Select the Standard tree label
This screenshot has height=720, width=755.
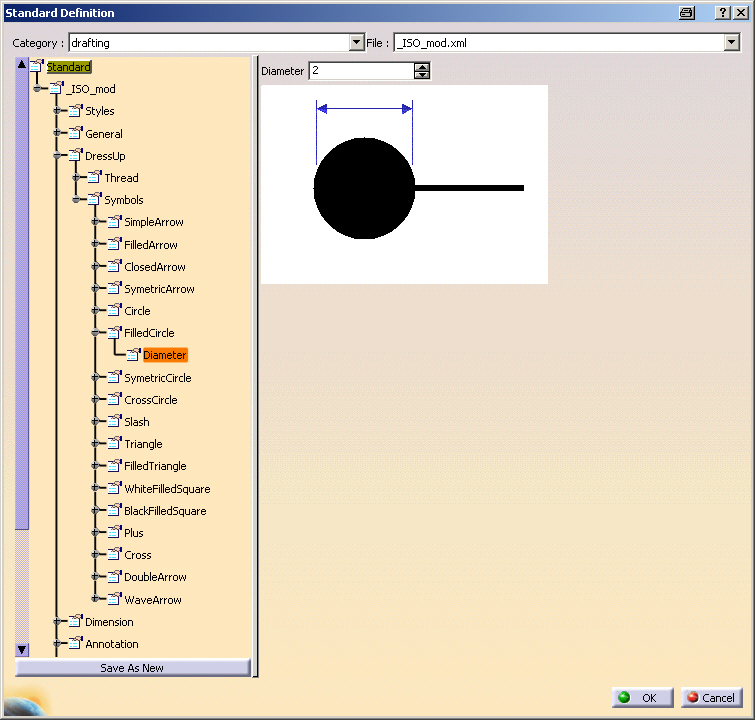tap(69, 67)
